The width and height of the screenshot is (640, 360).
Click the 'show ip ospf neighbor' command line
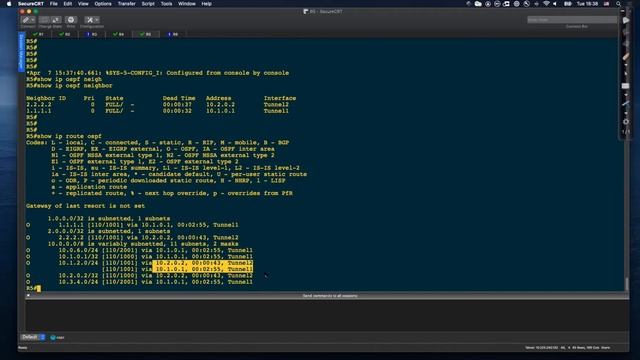pyautogui.click(x=69, y=85)
